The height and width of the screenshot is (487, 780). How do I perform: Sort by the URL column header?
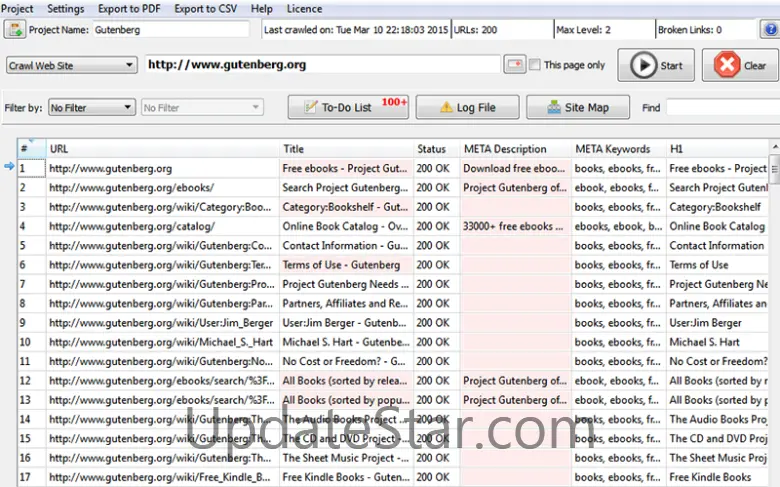(x=163, y=149)
